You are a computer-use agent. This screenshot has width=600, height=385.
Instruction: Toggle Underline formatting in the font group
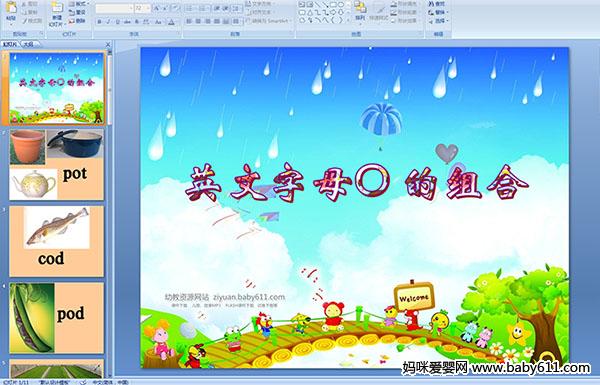117,22
